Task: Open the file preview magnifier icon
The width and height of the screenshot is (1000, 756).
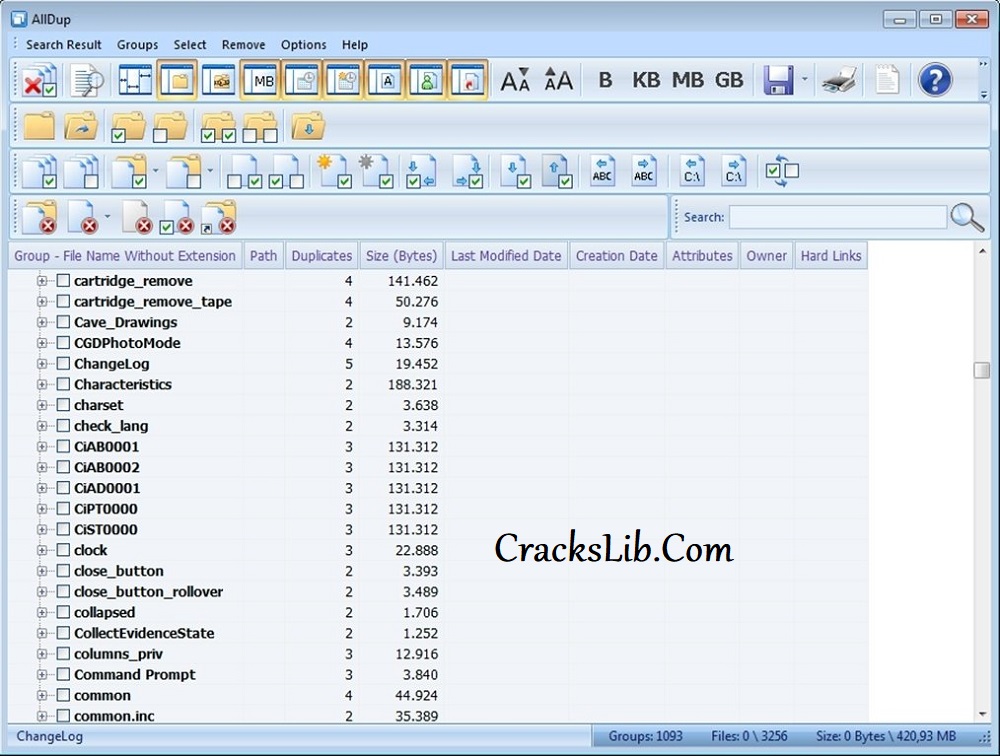Action: (x=87, y=80)
